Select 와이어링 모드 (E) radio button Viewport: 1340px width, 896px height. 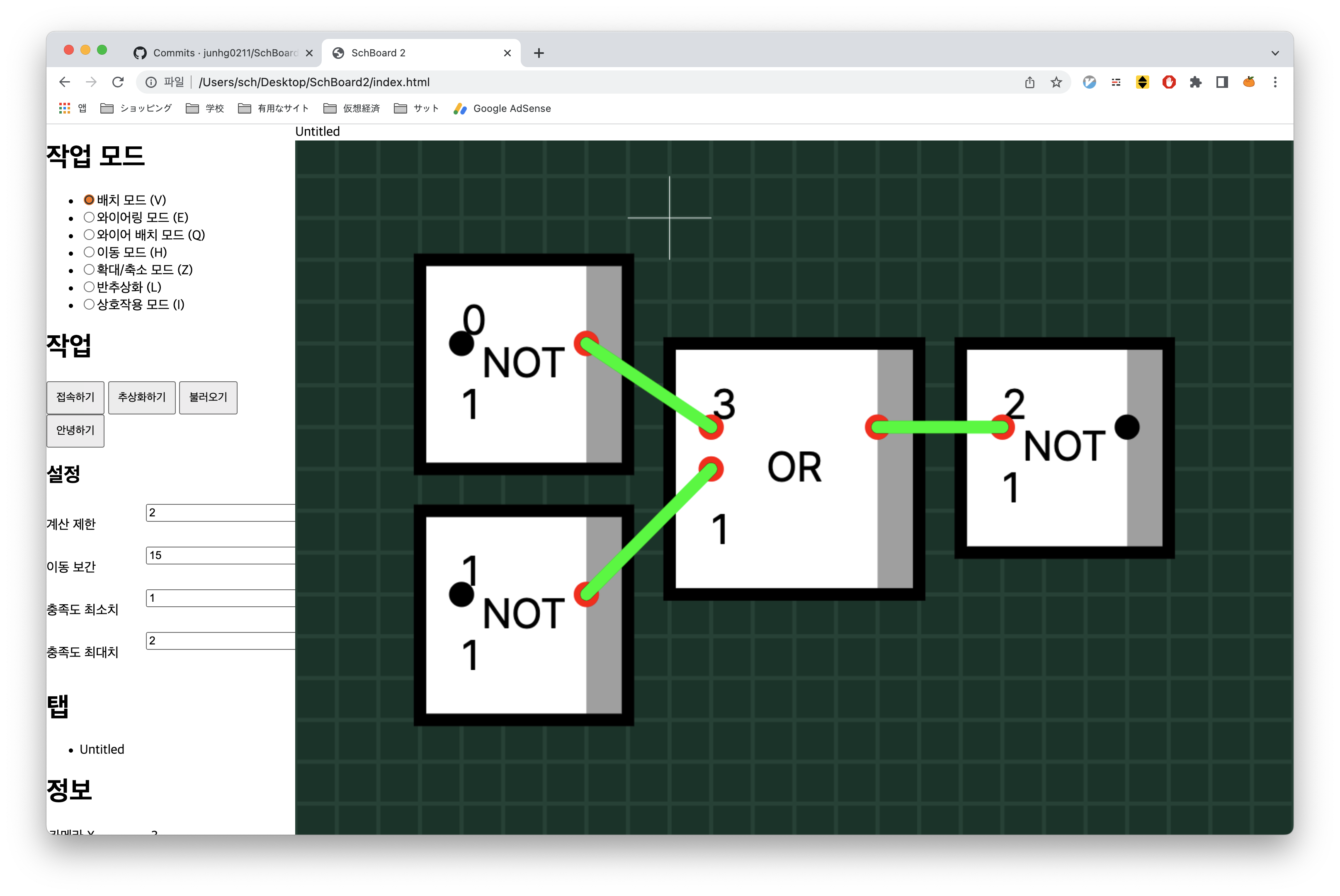point(89,217)
